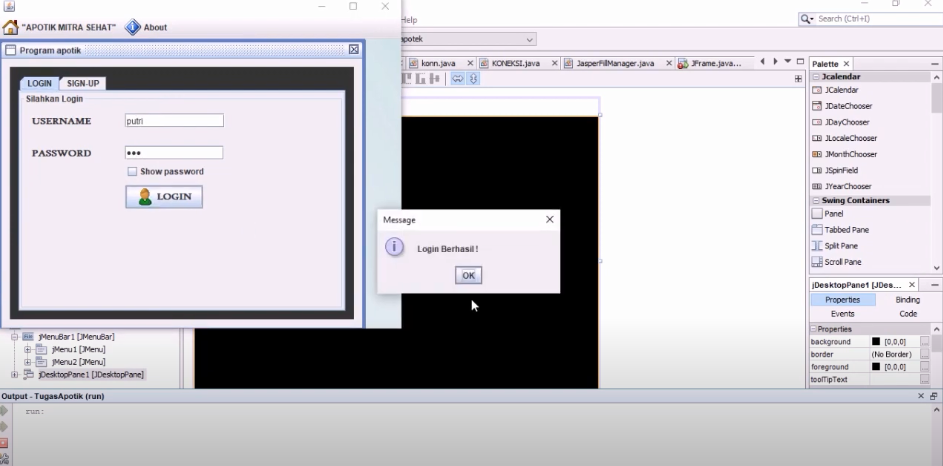943x466 pixels.
Task: Click the info icon in the Message dialog
Action: (395, 247)
